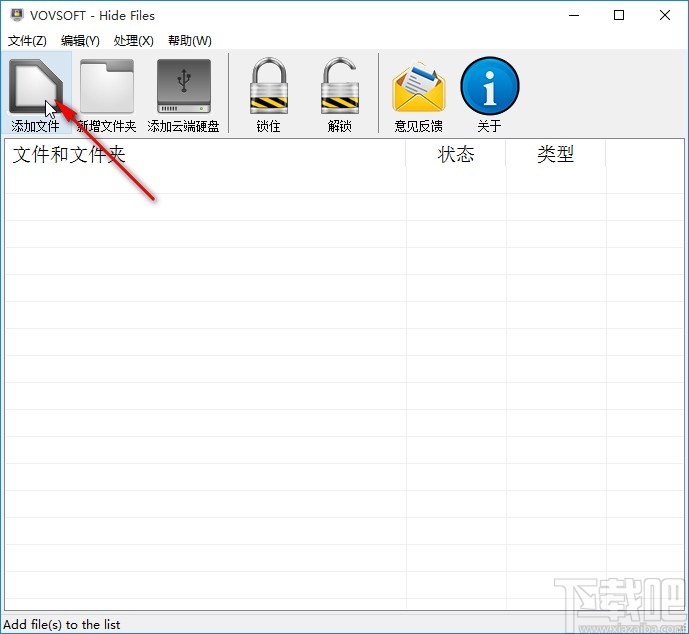Image resolution: width=689 pixels, height=634 pixels.
Task: Open 意见反馈 feedback envelope icon
Action: (x=419, y=87)
